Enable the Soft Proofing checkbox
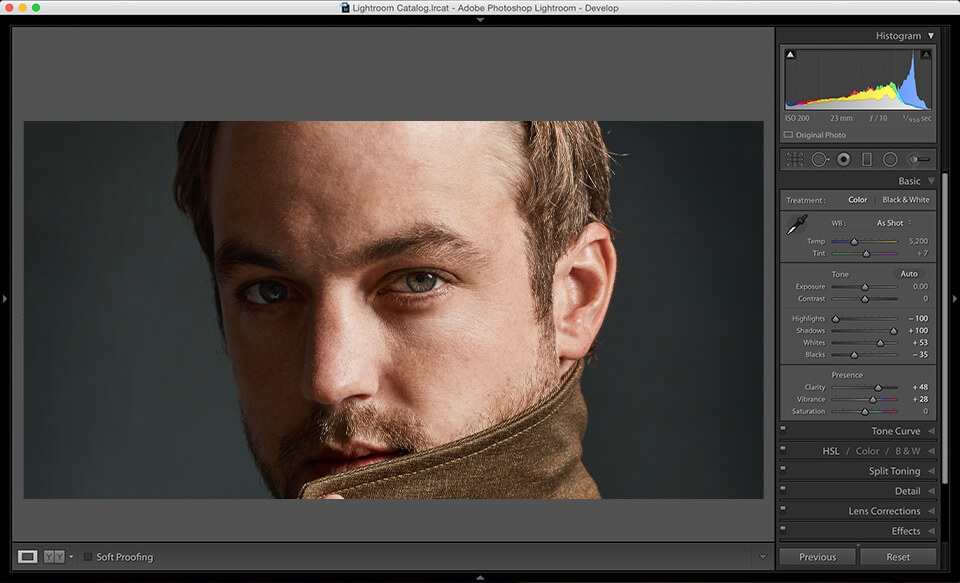Image resolution: width=960 pixels, height=583 pixels. pyautogui.click(x=88, y=557)
